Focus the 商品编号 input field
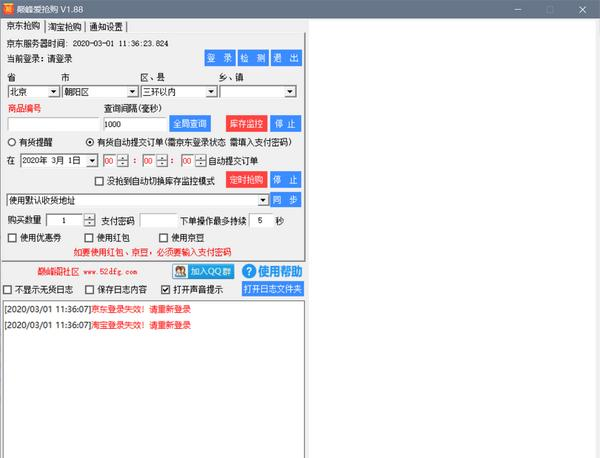 54,124
